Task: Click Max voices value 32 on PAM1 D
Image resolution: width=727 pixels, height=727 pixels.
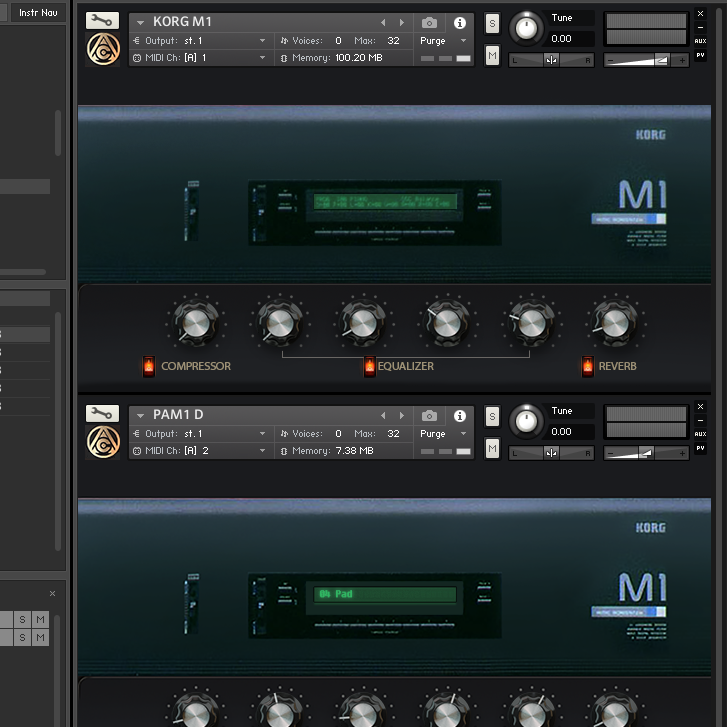Action: coord(393,434)
